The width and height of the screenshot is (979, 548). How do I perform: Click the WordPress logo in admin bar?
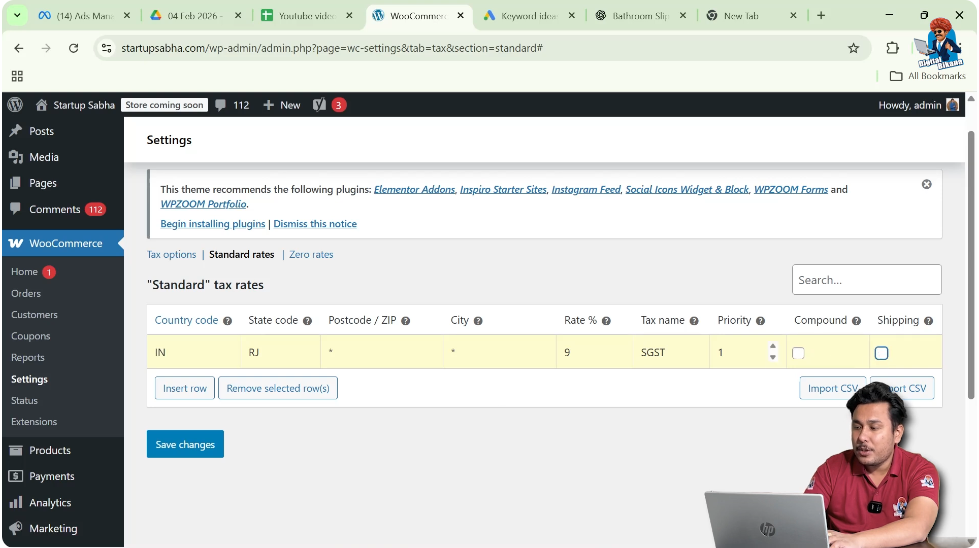15,105
